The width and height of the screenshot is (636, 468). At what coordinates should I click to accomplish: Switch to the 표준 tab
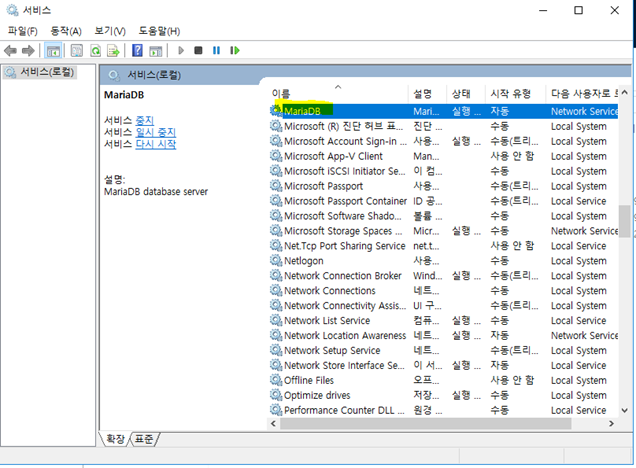pyautogui.click(x=144, y=439)
